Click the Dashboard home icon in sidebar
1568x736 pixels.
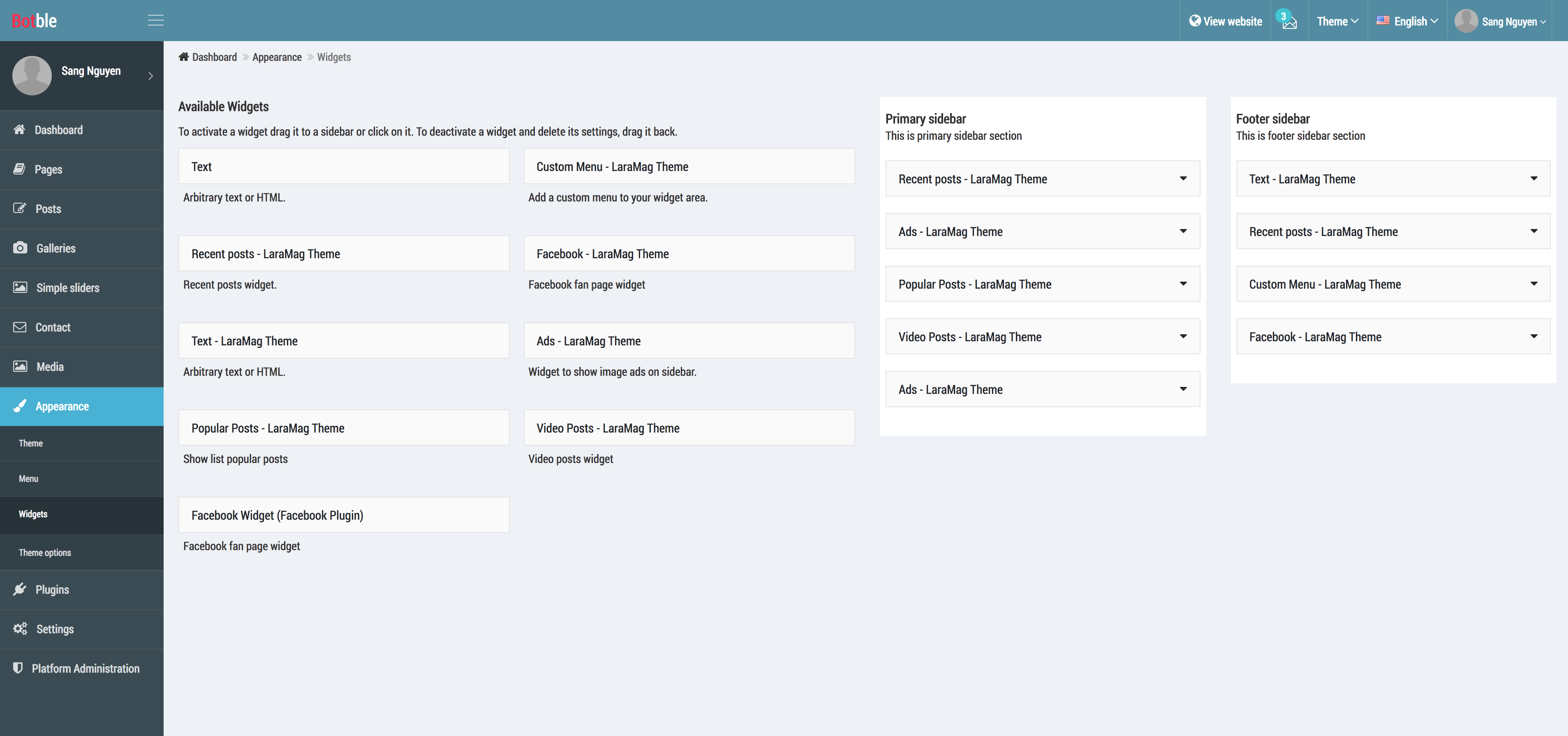[19, 130]
